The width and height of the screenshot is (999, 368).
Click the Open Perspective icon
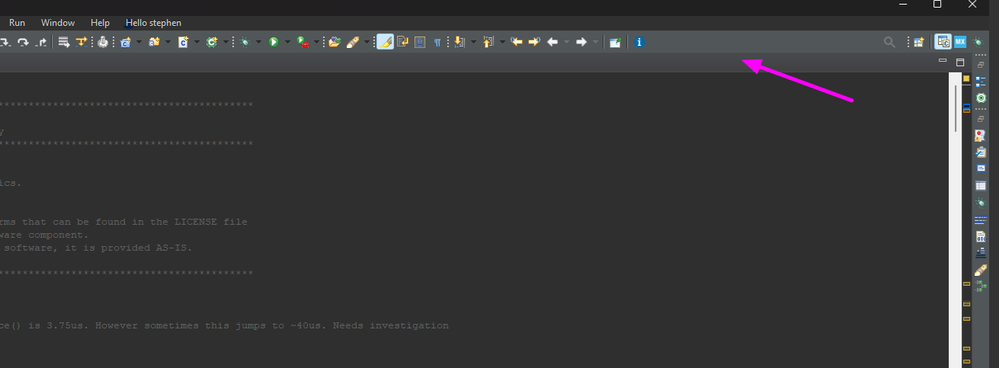click(x=918, y=42)
